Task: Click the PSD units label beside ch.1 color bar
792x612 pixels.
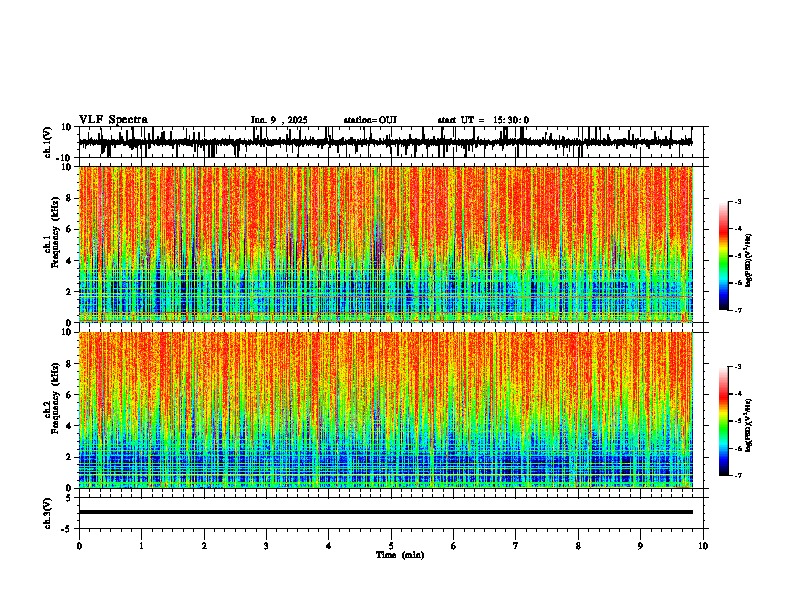Action: click(749, 260)
